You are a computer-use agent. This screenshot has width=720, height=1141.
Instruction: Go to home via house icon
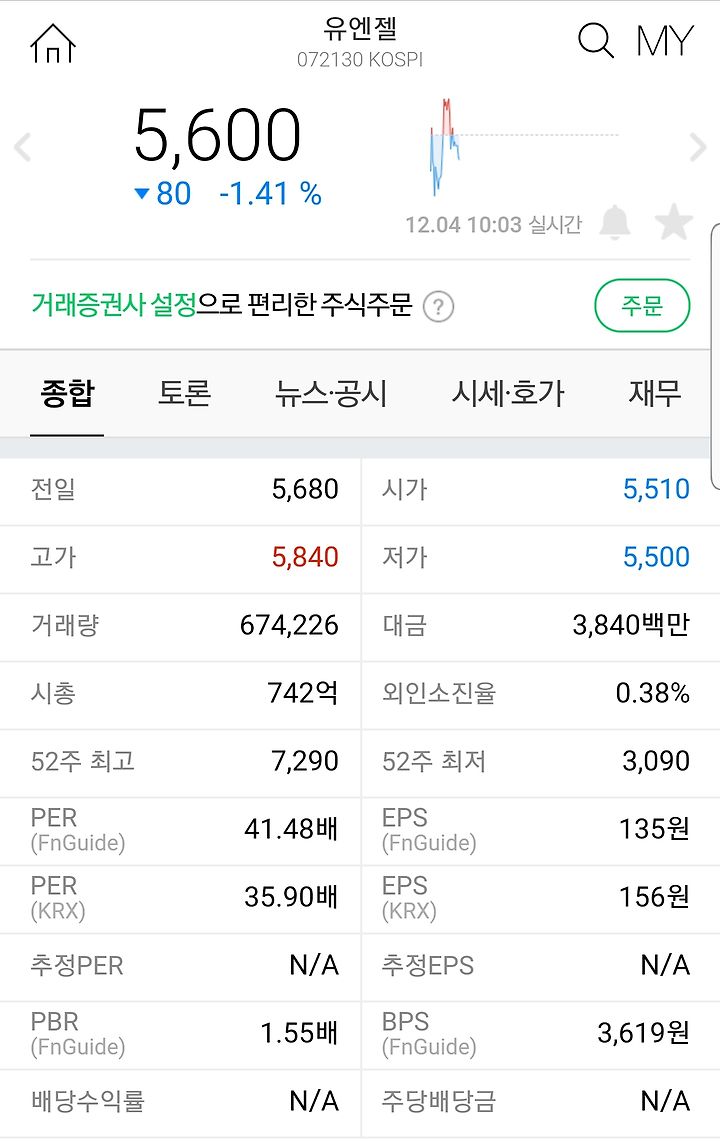click(52, 43)
